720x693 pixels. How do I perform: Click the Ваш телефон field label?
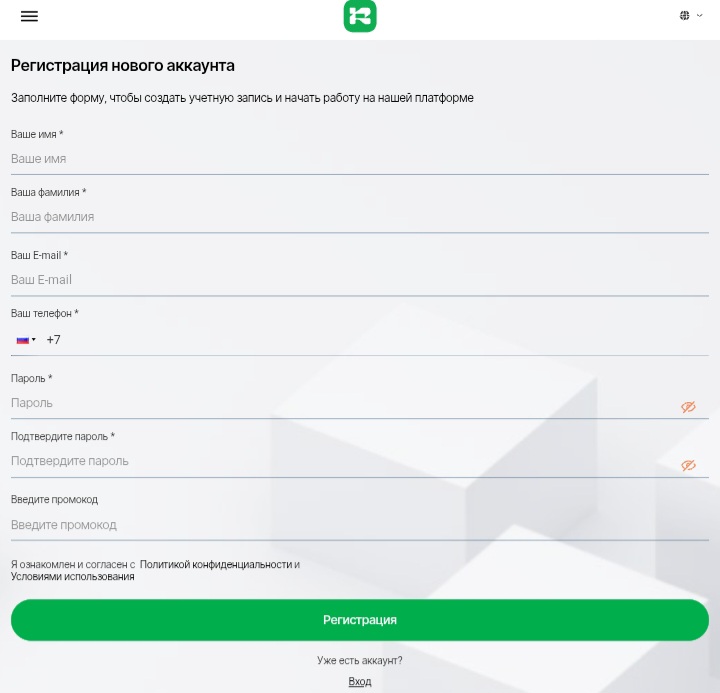(44, 314)
